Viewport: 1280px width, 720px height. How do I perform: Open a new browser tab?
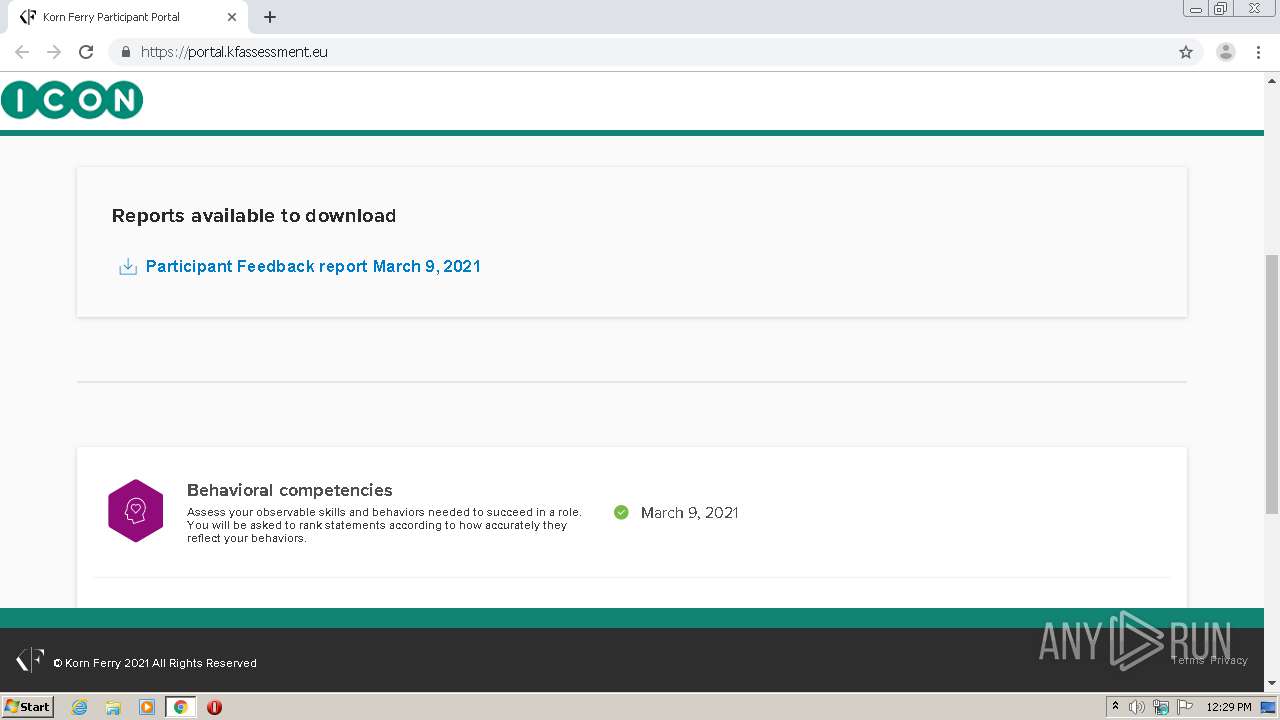click(x=270, y=17)
